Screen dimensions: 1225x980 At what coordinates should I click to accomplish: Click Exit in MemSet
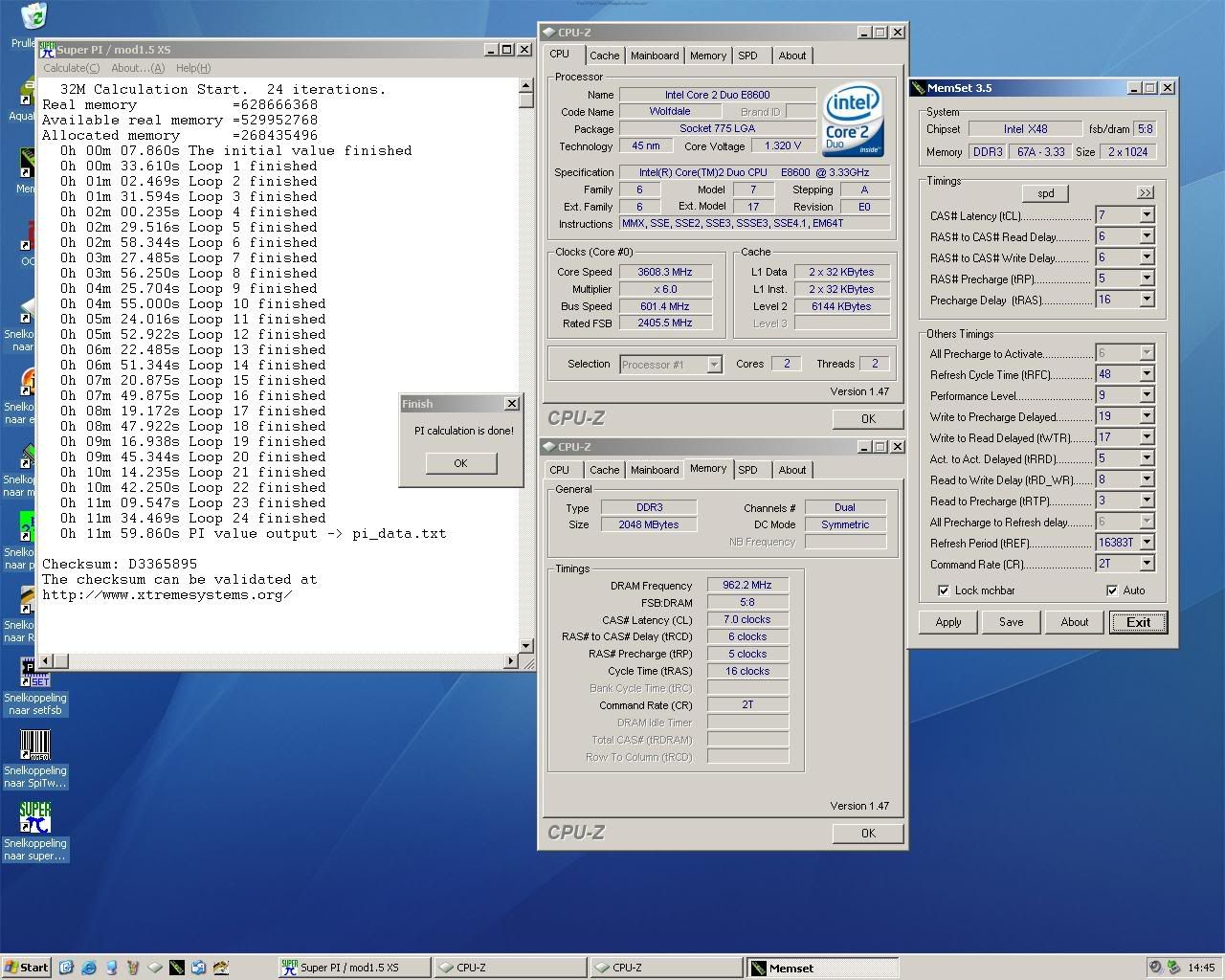point(1139,622)
